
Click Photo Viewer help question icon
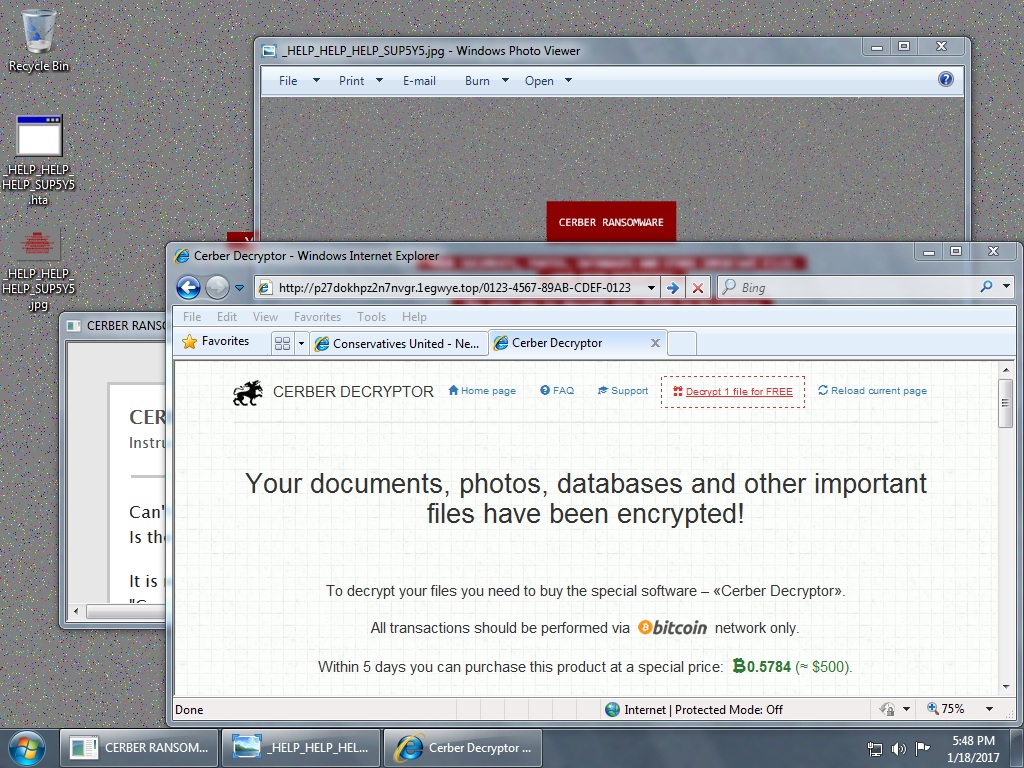point(946,80)
